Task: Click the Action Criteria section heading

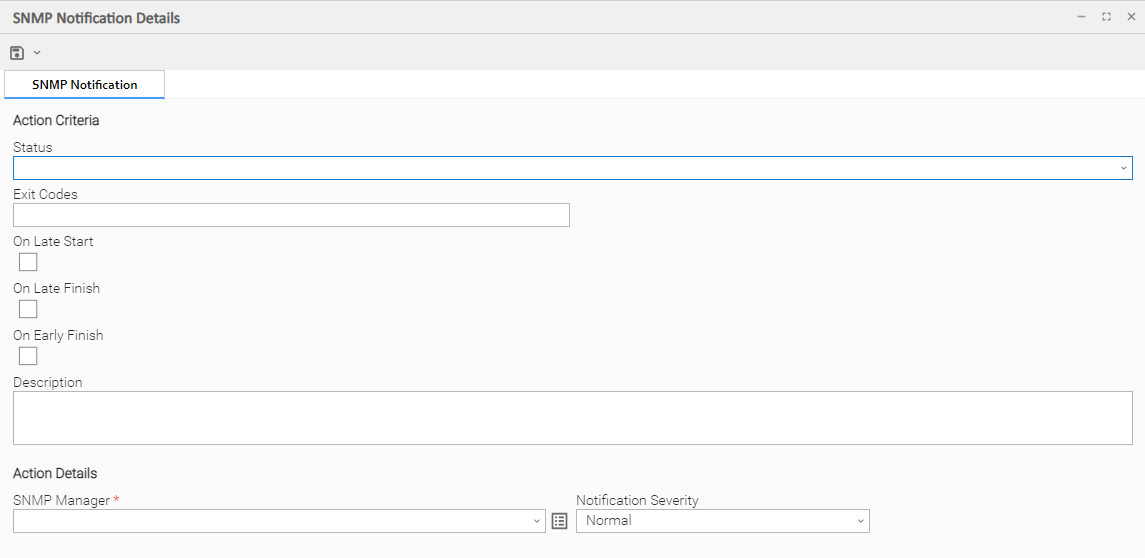Action: [x=56, y=121]
